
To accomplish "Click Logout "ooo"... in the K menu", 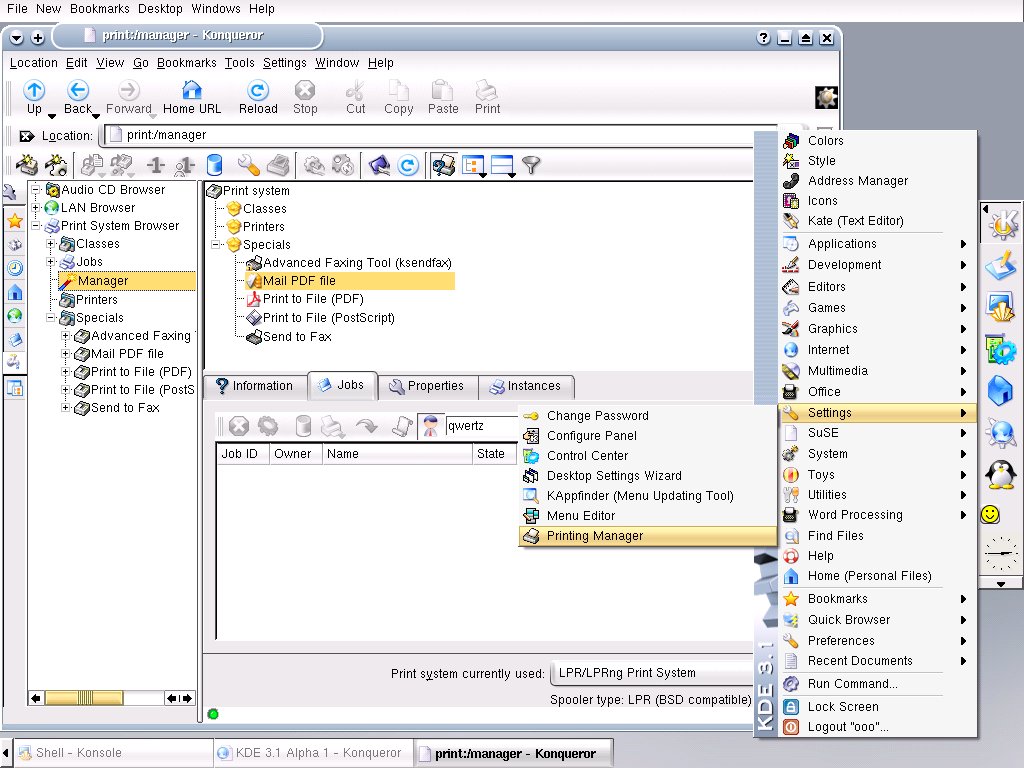I will [876, 727].
